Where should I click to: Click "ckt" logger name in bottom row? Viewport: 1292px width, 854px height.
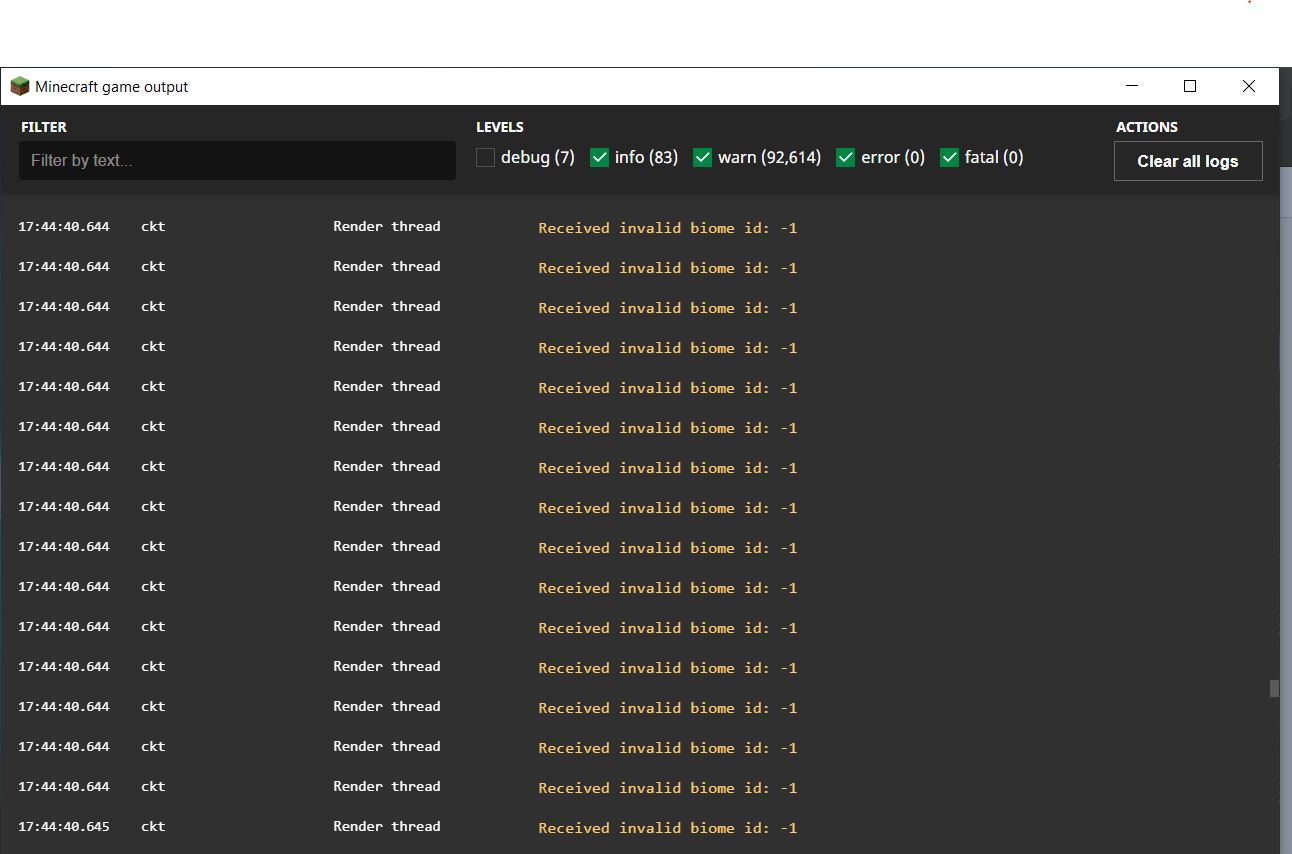coord(153,827)
